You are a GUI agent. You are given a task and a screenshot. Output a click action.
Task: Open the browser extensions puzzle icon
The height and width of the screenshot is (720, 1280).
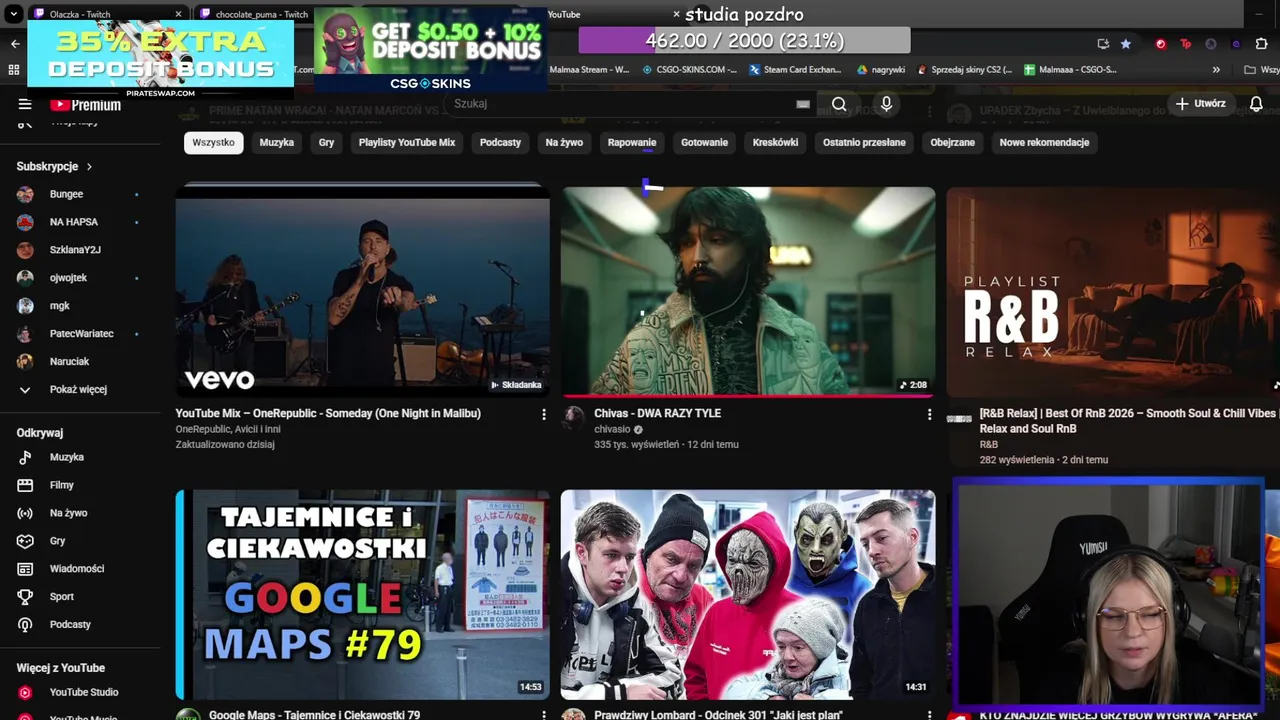pyautogui.click(x=1262, y=44)
